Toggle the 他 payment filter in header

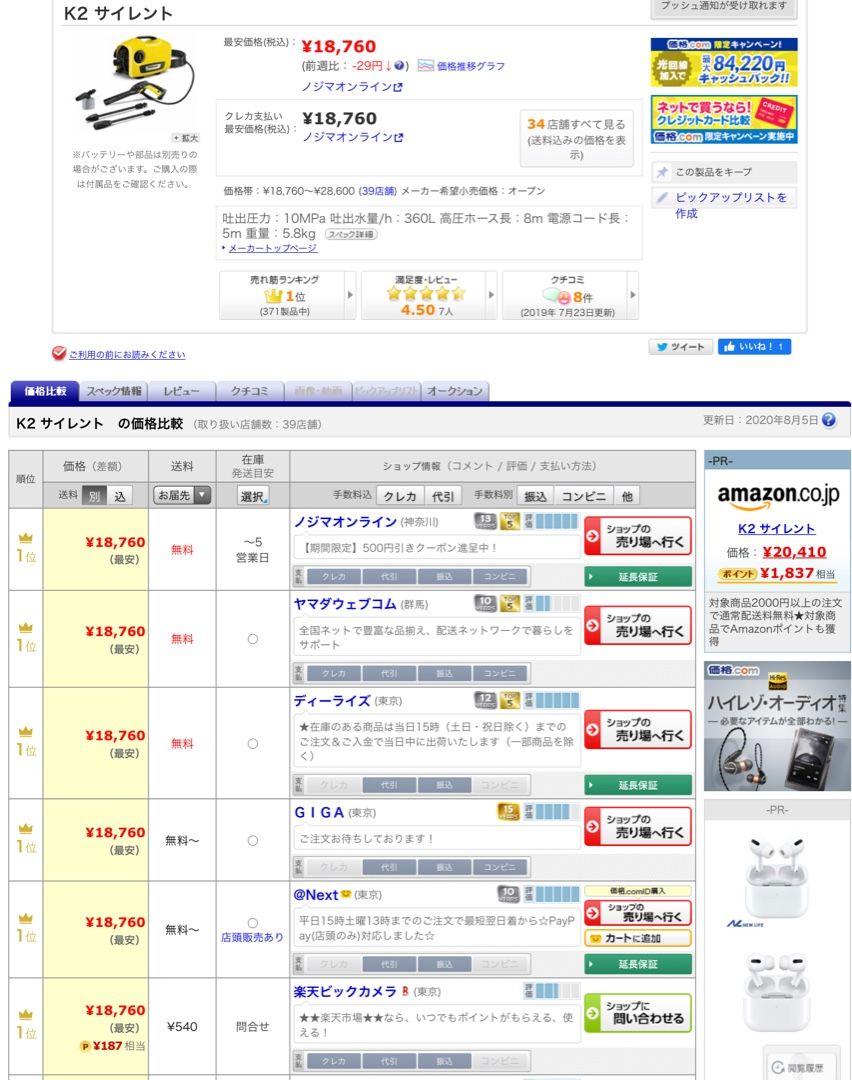pos(627,495)
